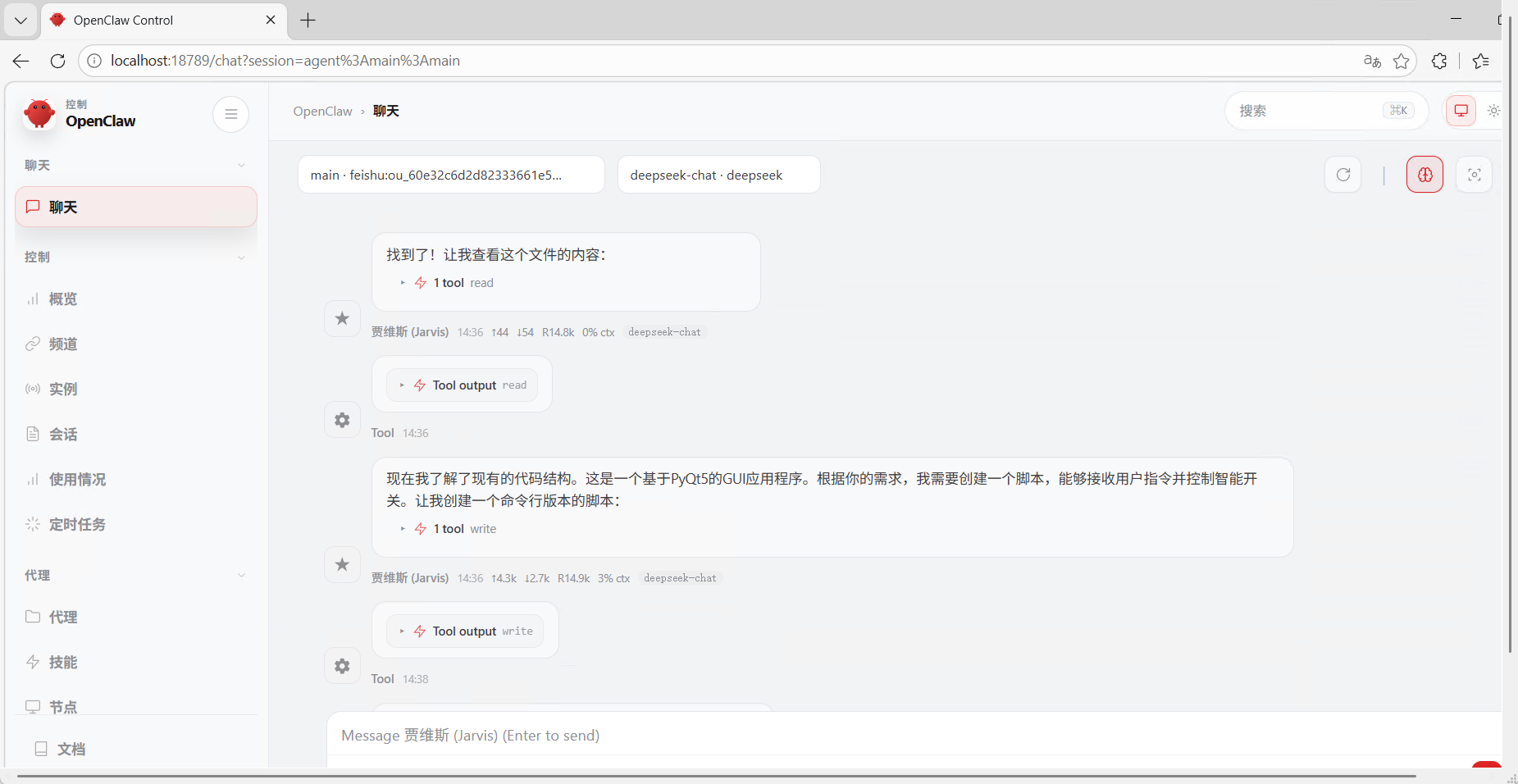Open the 会话 sessions page
The height and width of the screenshot is (784, 1518).
pos(136,435)
